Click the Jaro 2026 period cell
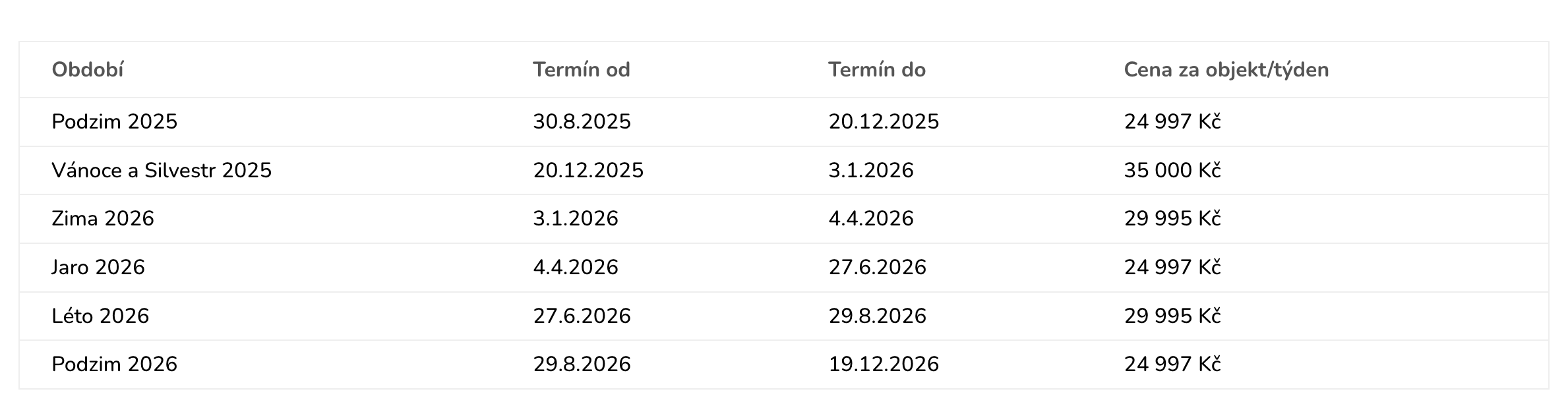Screen dimensions: 1568x410 [x=98, y=268]
